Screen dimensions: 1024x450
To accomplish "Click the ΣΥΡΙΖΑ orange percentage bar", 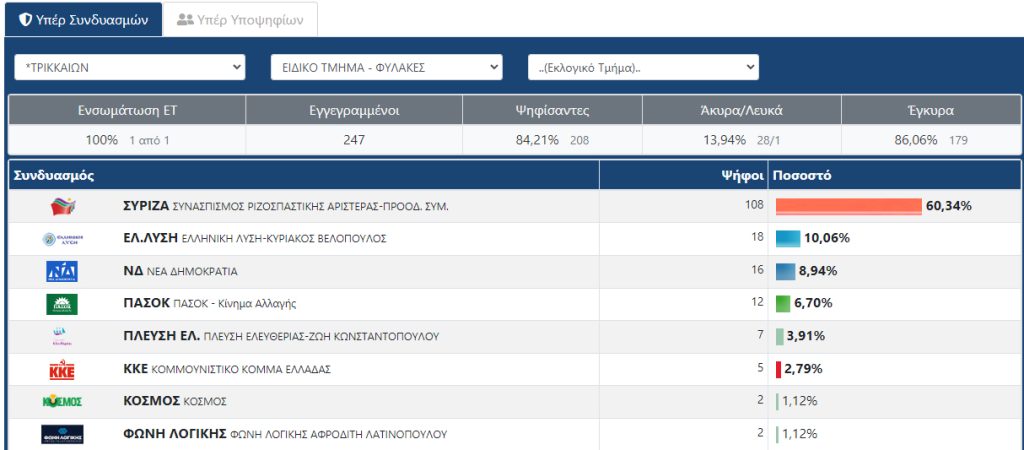I will (x=848, y=206).
